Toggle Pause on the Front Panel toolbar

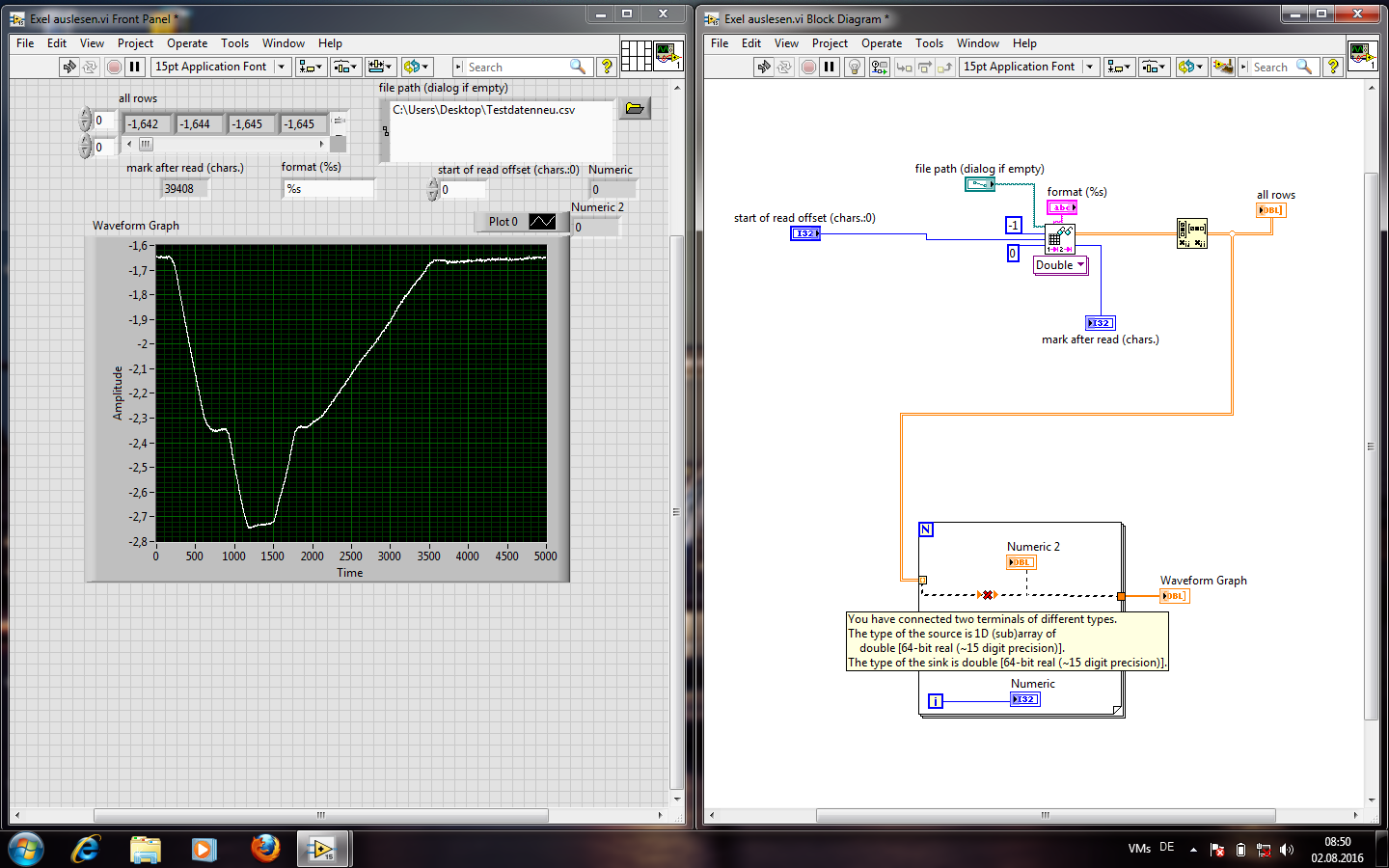coord(135,67)
